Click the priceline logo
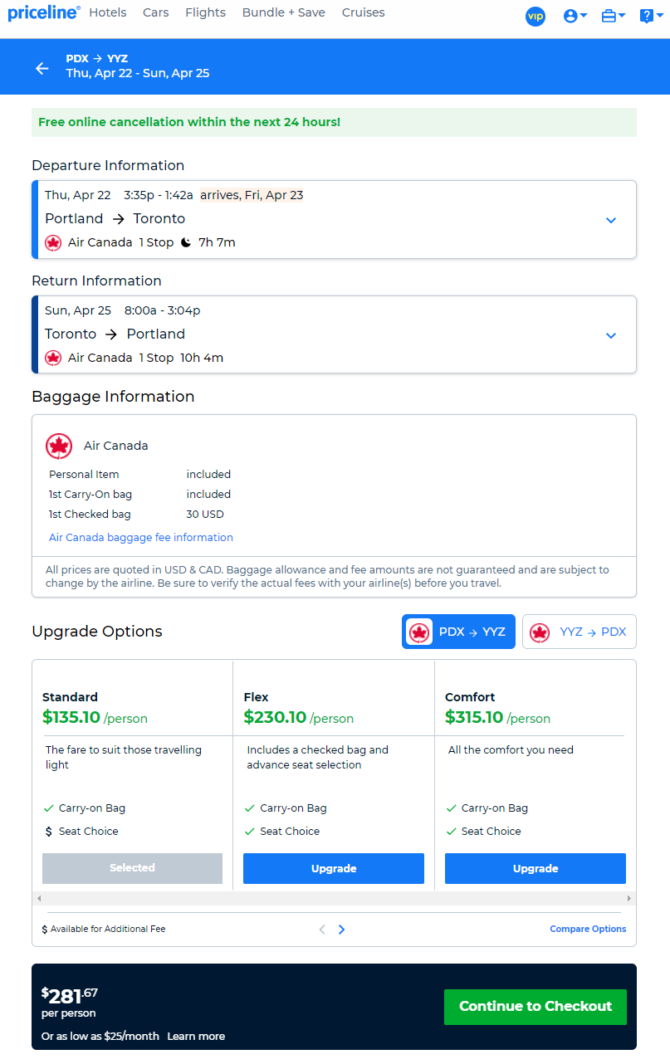This screenshot has width=670, height=1064. pyautogui.click(x=43, y=13)
